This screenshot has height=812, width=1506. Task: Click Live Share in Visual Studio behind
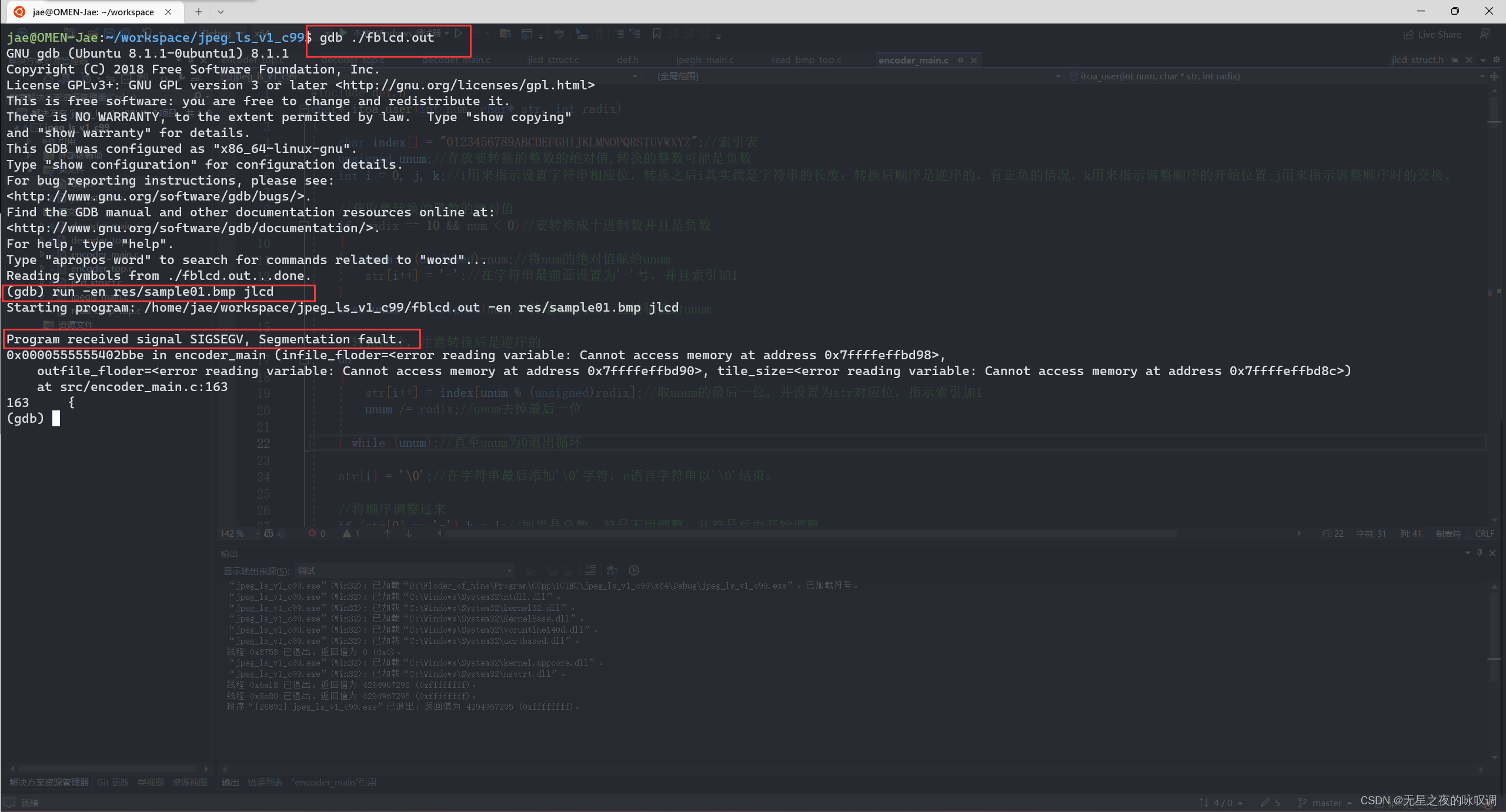click(1432, 35)
